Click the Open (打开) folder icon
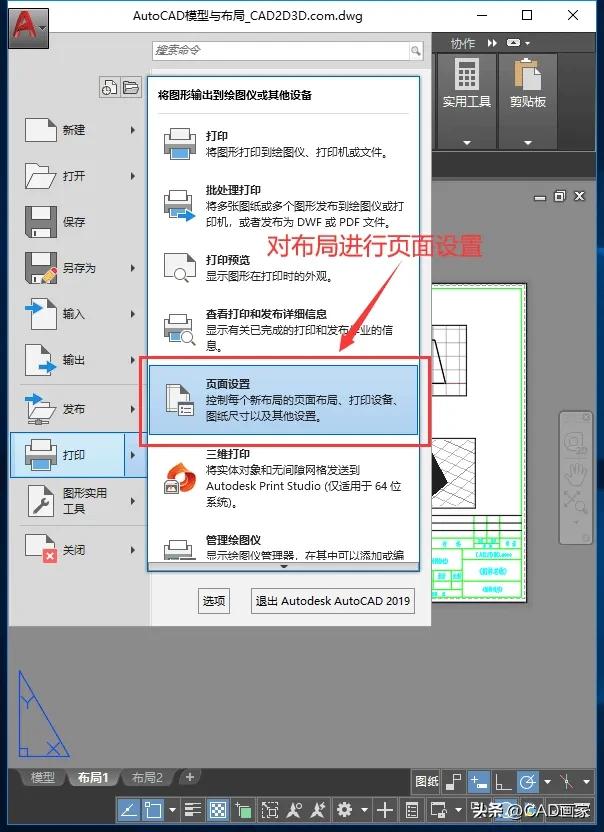604x832 pixels. [41, 176]
